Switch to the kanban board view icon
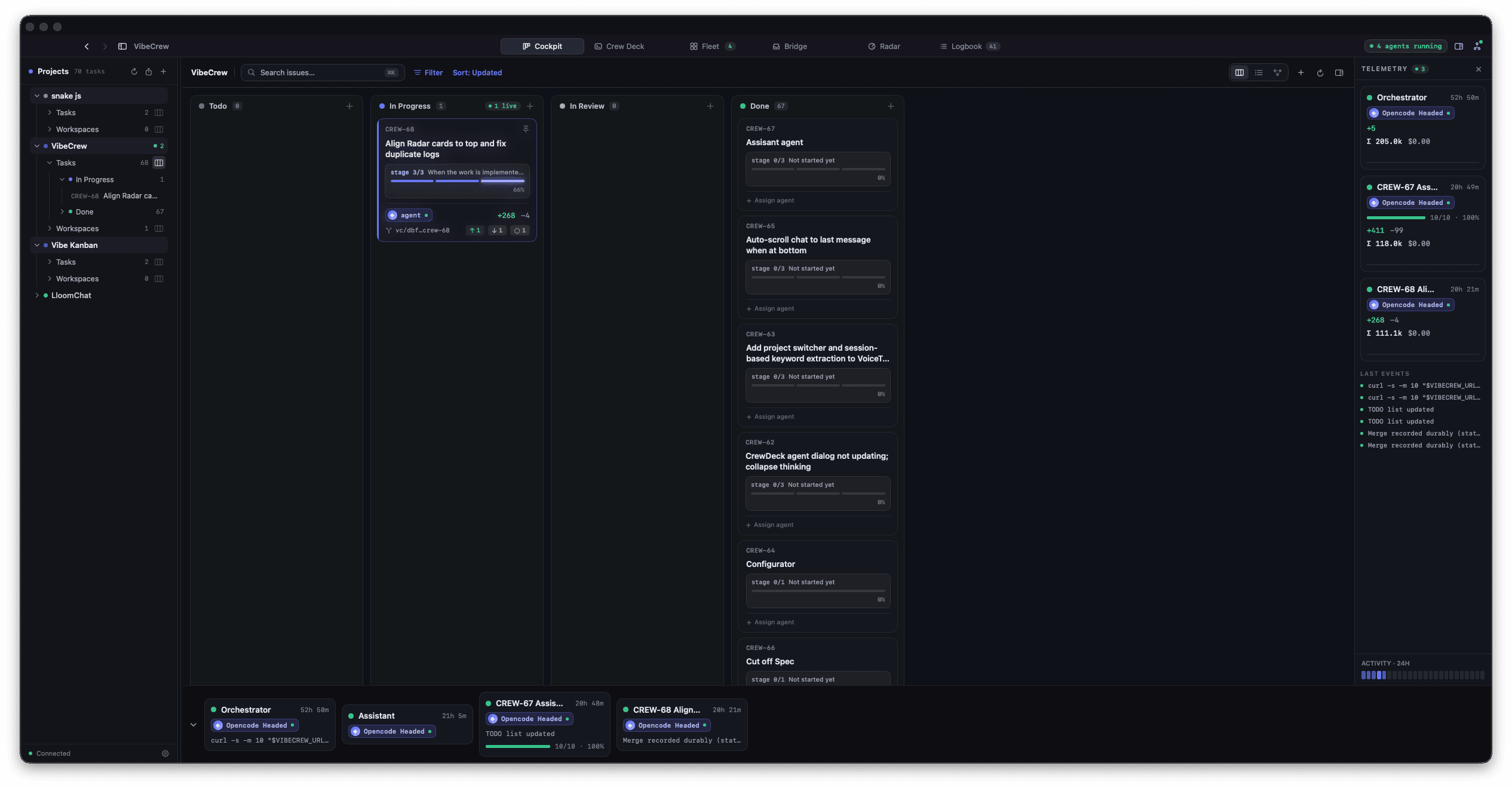The height and width of the screenshot is (788, 1512). click(1240, 72)
